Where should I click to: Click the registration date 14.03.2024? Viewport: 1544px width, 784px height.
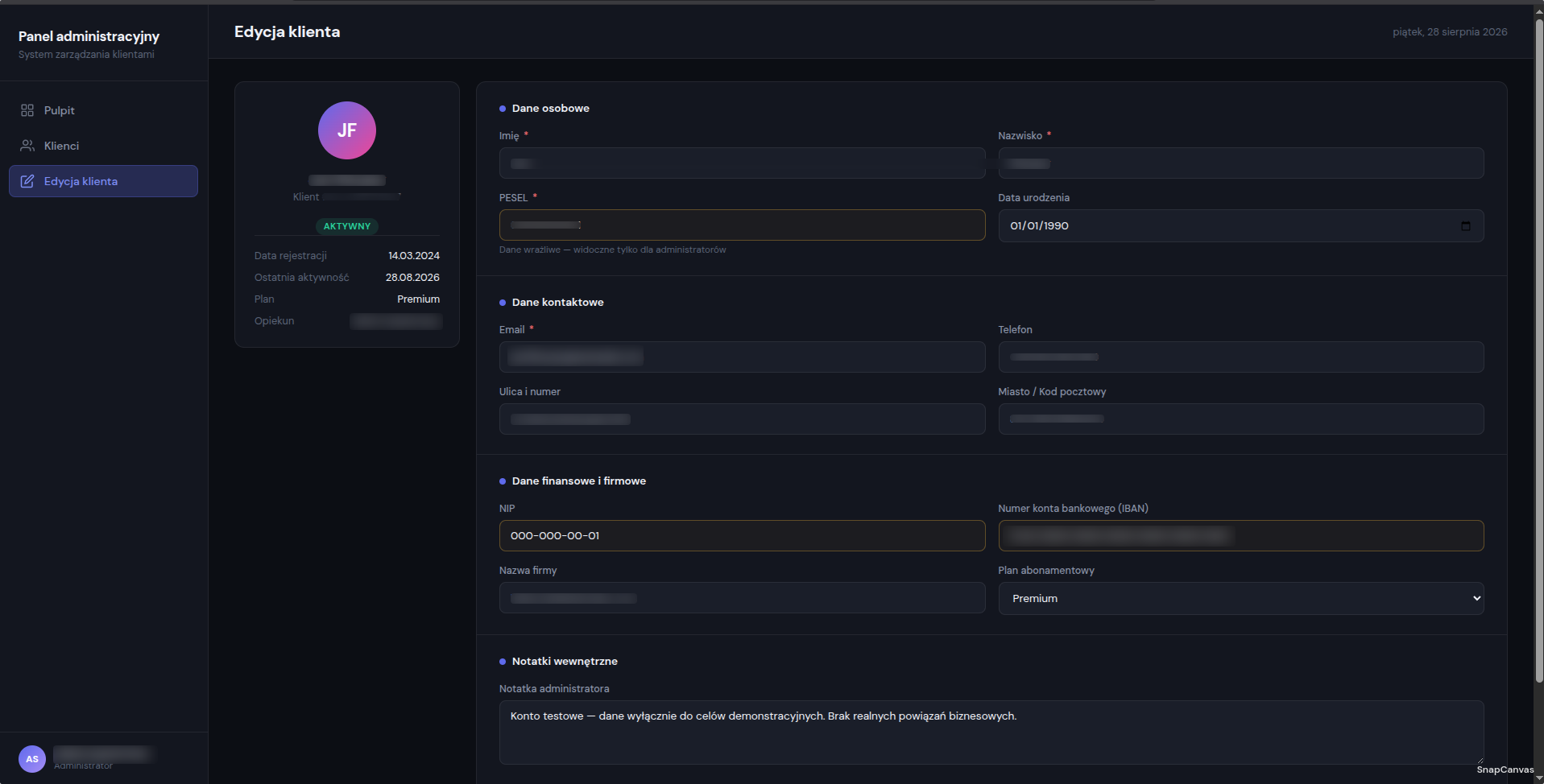pos(414,256)
